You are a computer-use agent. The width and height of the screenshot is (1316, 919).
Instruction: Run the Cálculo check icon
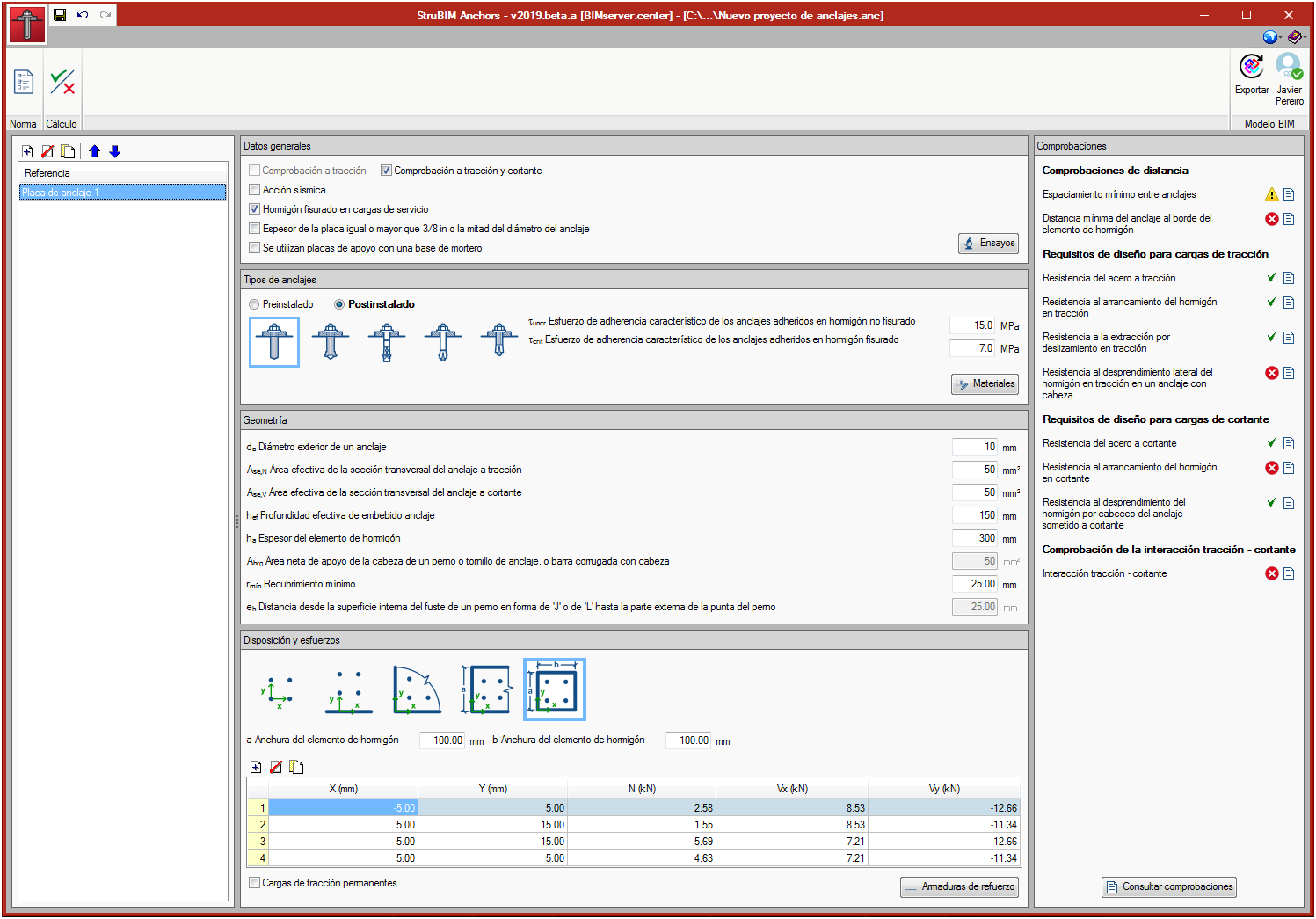[x=62, y=82]
